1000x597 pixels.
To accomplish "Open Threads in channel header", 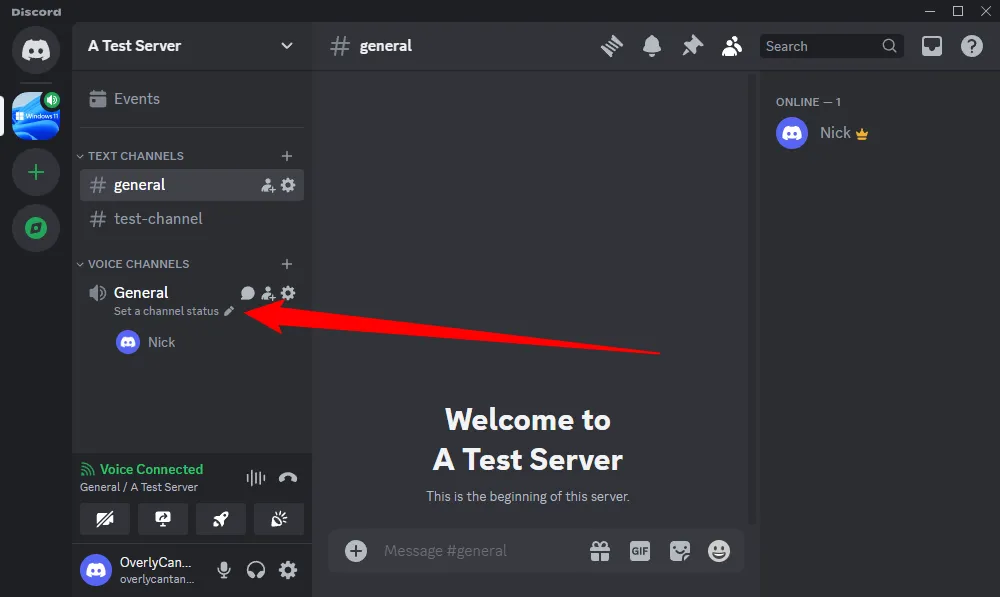I will click(612, 46).
